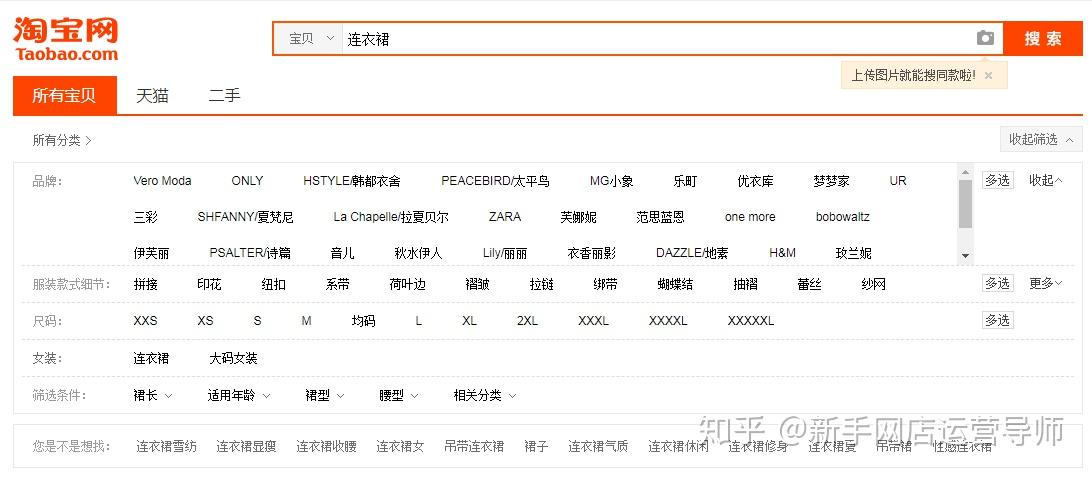Enable 多选 for the 品牌 row
This screenshot has height=477, width=1092.
pos(997,180)
